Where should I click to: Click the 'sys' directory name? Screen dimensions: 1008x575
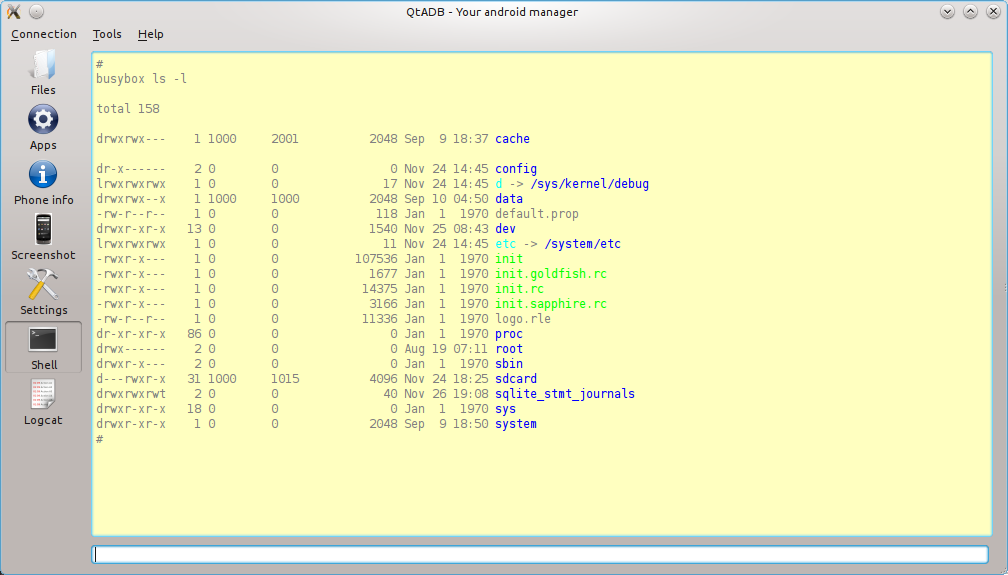[x=505, y=409]
